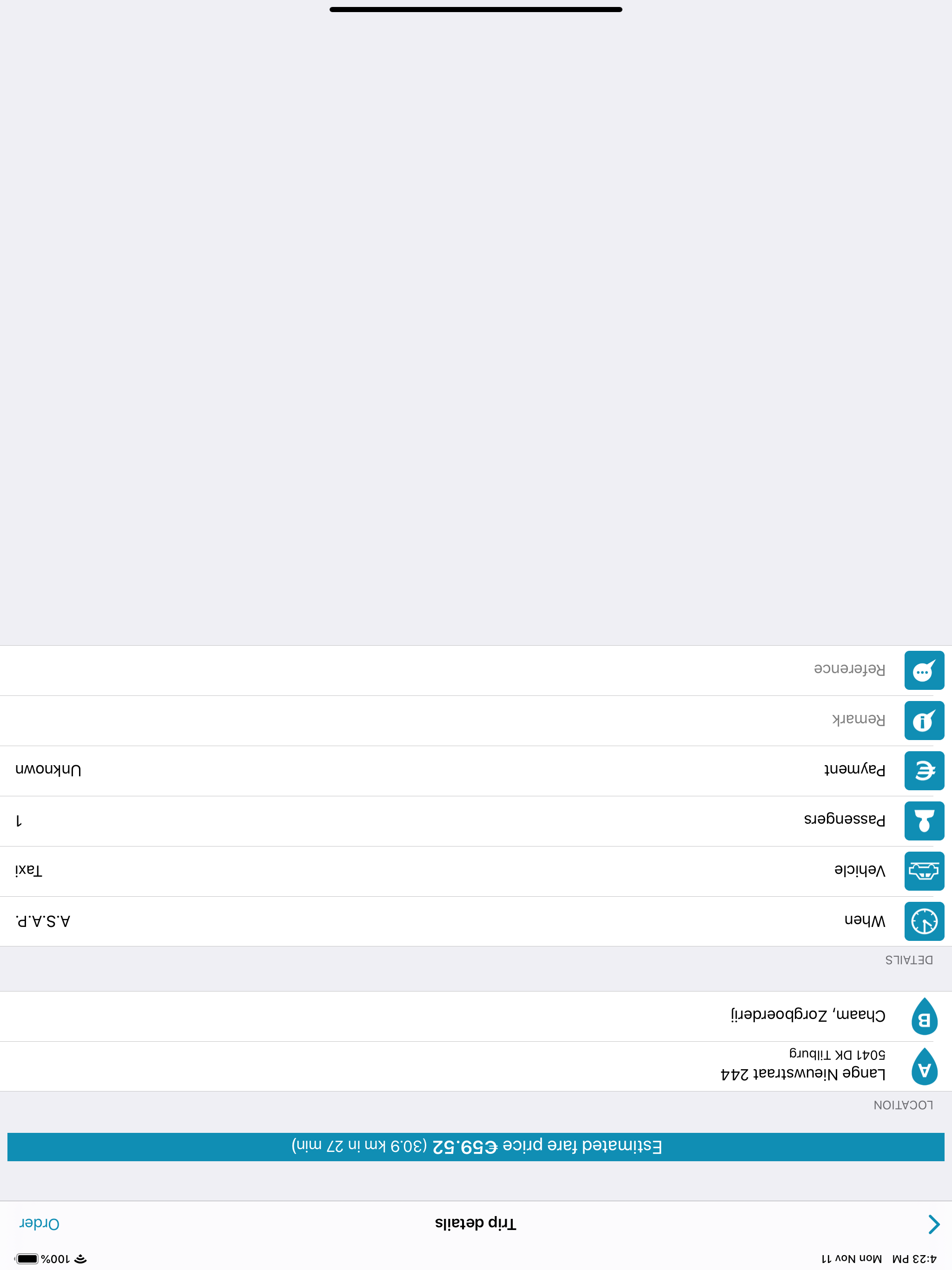The height and width of the screenshot is (1270, 952).
Task: Open the Vehicle row showing Taxi
Action: 476,871
